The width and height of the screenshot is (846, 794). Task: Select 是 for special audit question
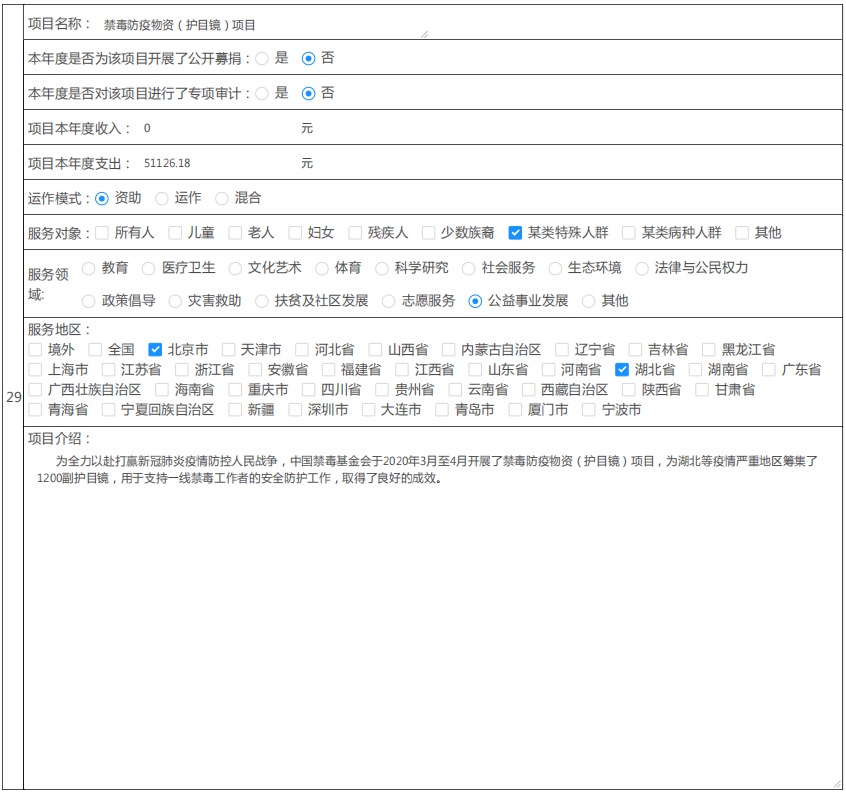tap(262, 93)
